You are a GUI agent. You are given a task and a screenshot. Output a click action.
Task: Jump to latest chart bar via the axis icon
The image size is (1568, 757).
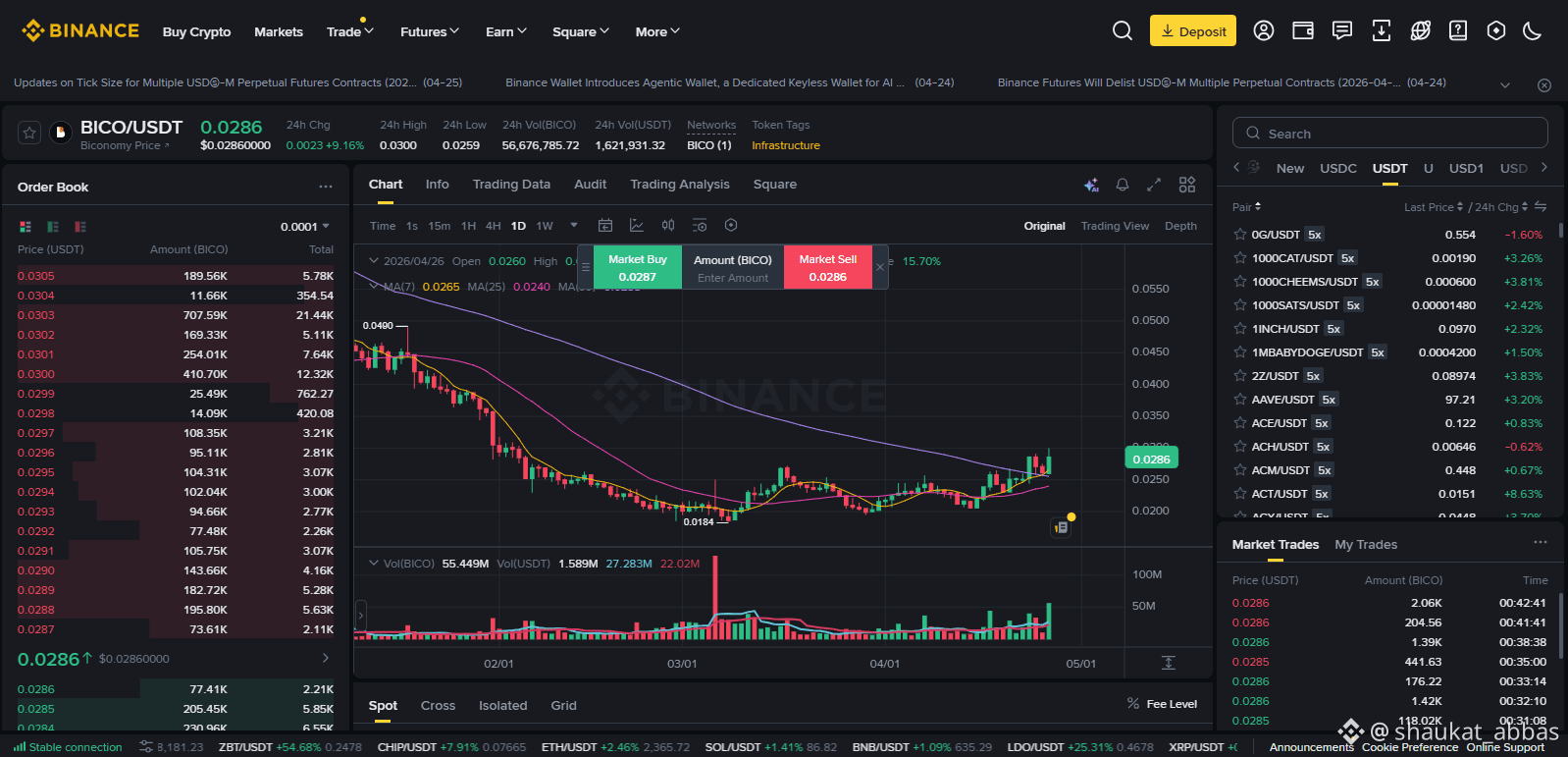(x=1169, y=663)
